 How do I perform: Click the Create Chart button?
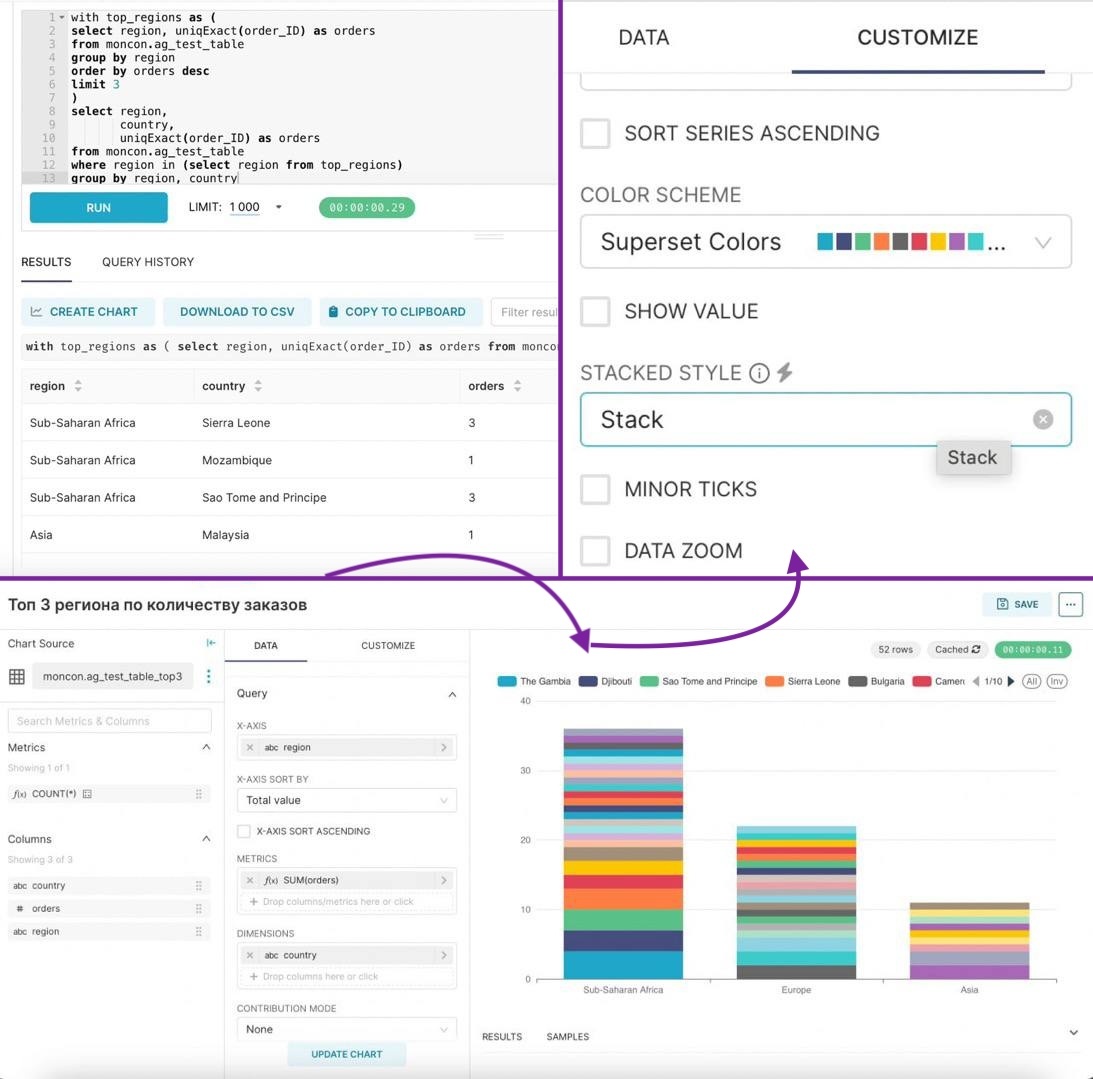tap(87, 312)
